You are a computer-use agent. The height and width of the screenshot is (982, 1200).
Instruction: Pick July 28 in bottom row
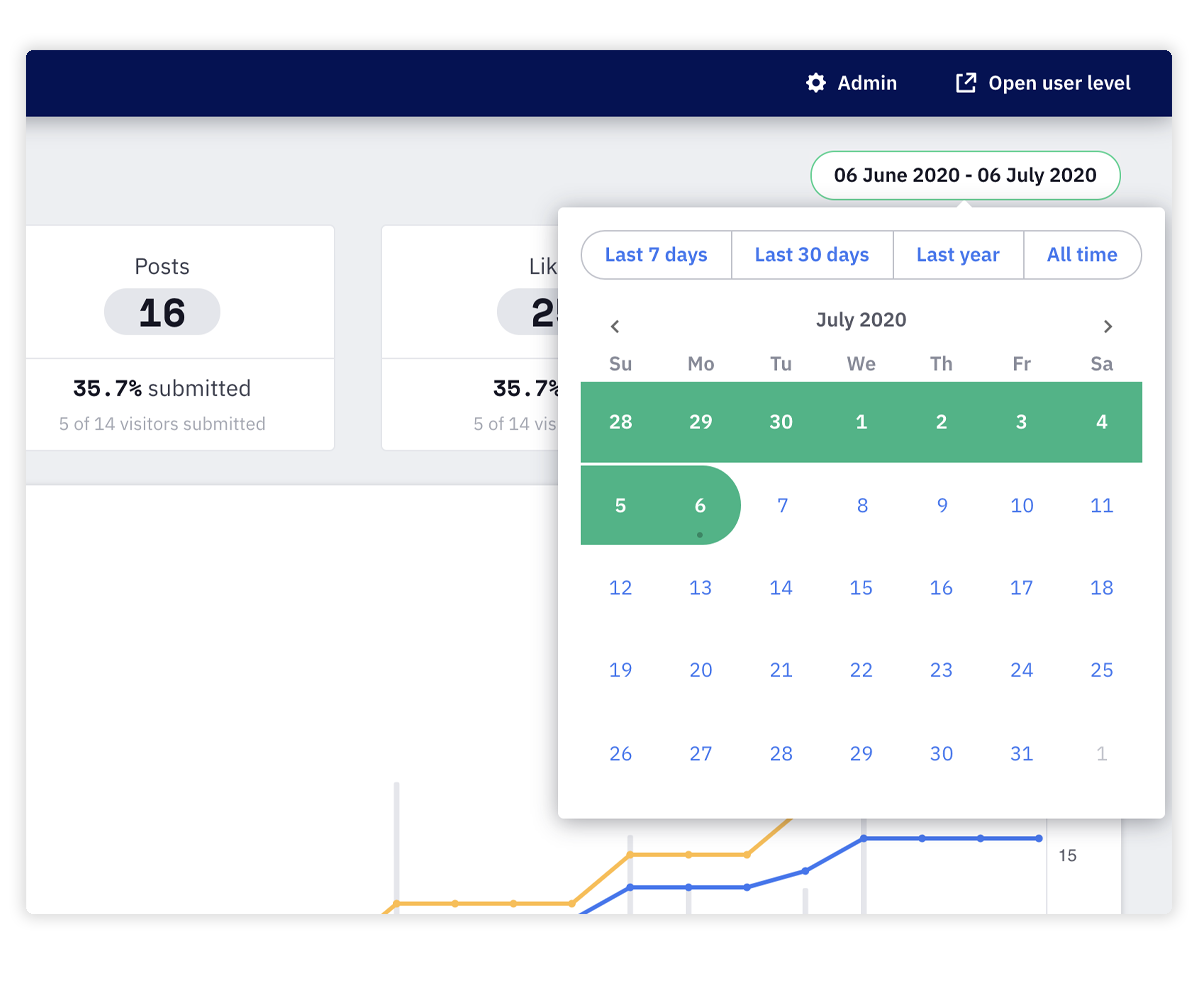pos(781,754)
